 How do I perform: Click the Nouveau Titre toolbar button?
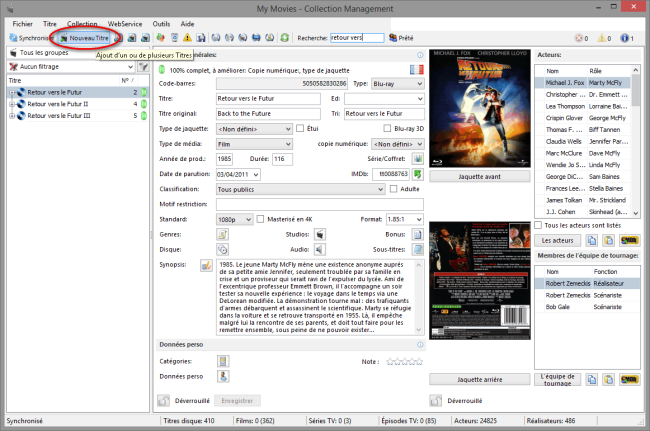pyautogui.click(x=85, y=38)
